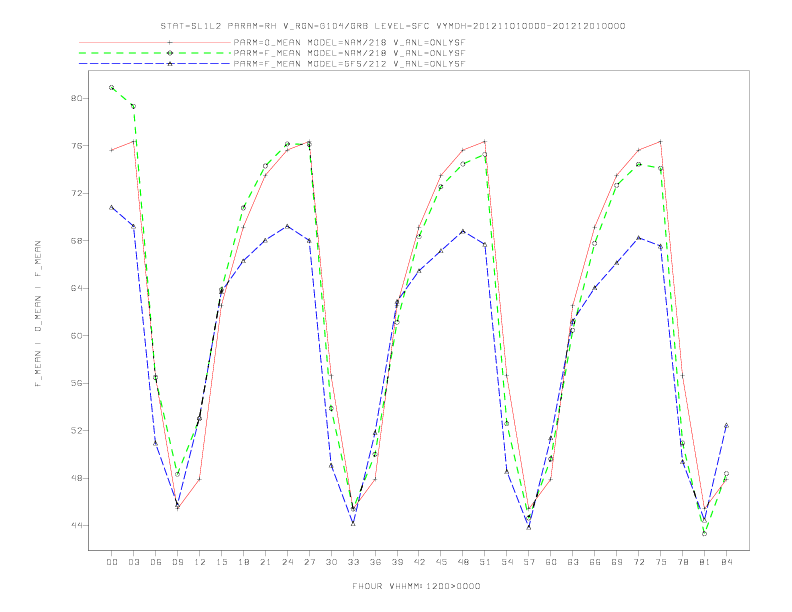
Task: Select the blue F_MEAN GFS/212 legend label
Action: pyautogui.click(x=350, y=64)
